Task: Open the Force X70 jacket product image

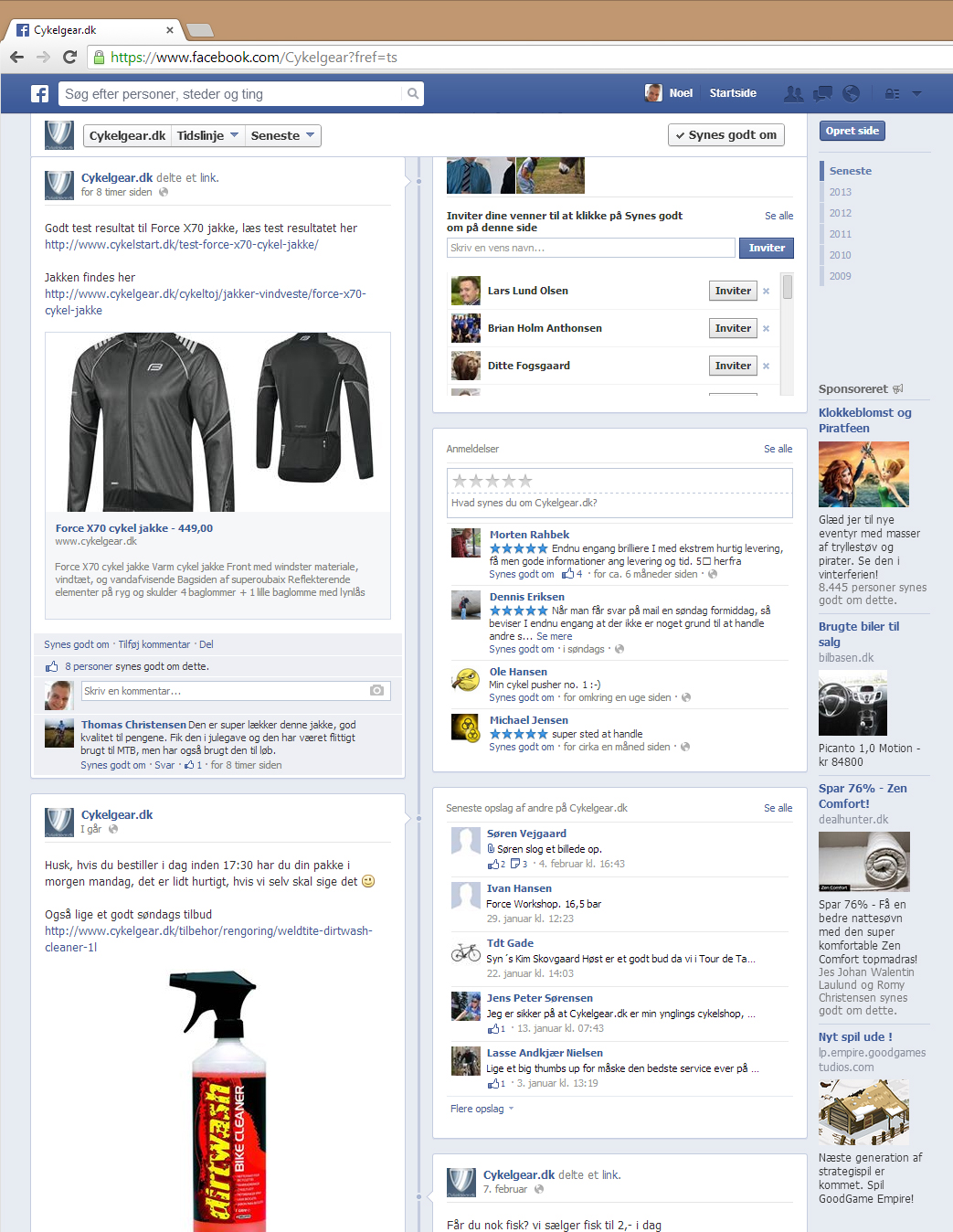Action: point(218,421)
